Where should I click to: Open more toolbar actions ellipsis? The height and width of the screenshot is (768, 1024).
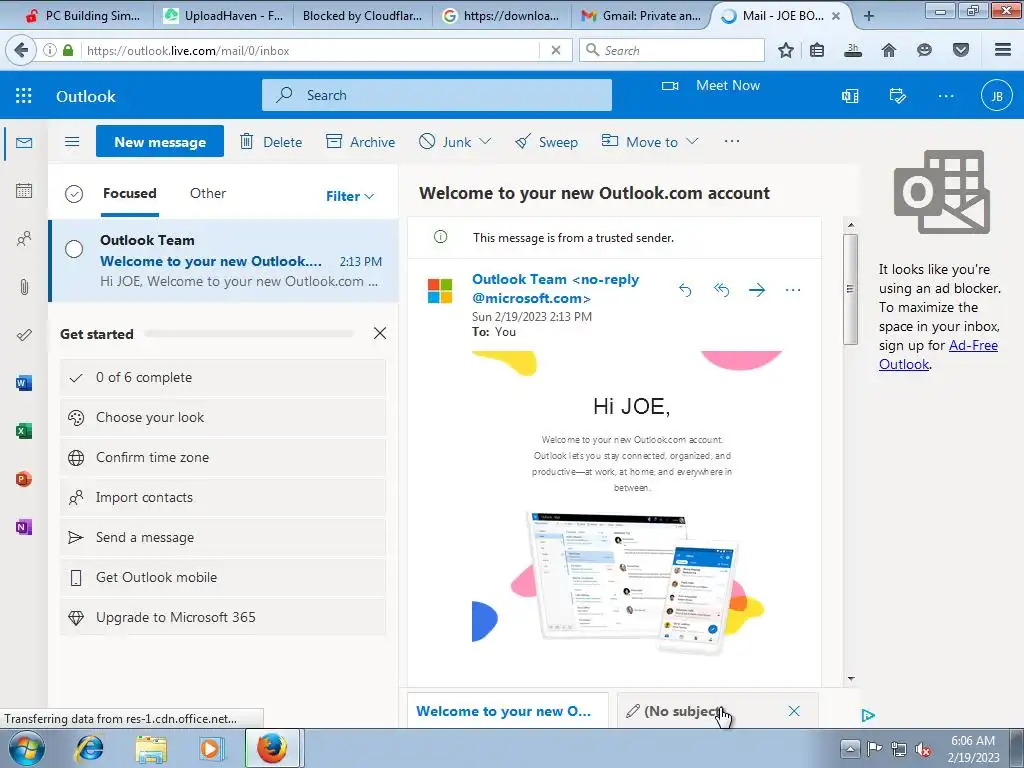(x=732, y=141)
